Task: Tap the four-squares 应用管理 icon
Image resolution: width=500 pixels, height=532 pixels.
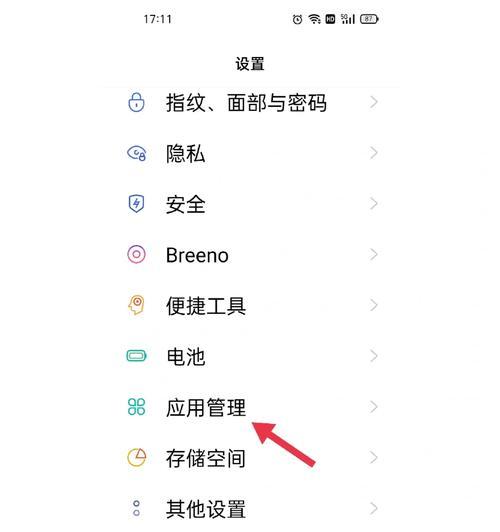Action: pos(136,407)
